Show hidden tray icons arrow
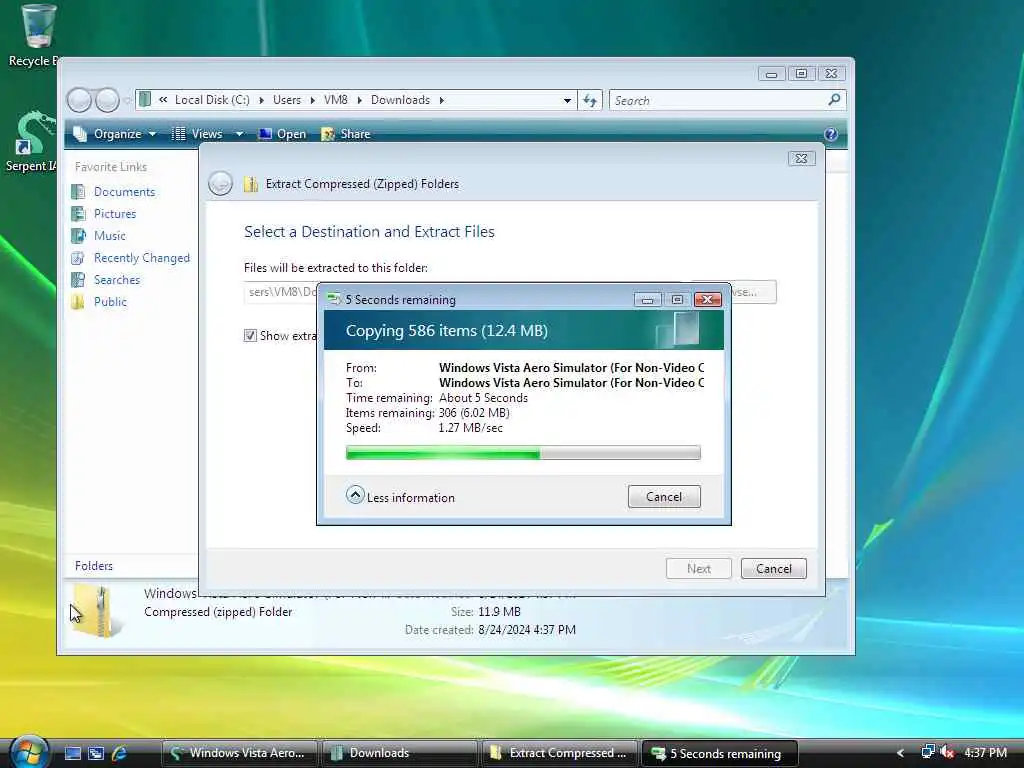 click(x=901, y=753)
